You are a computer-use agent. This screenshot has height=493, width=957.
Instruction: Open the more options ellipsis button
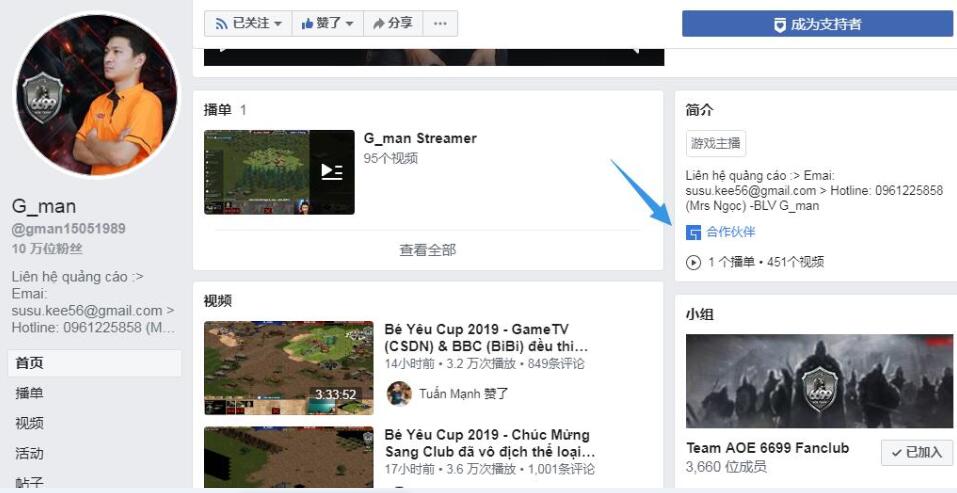441,23
